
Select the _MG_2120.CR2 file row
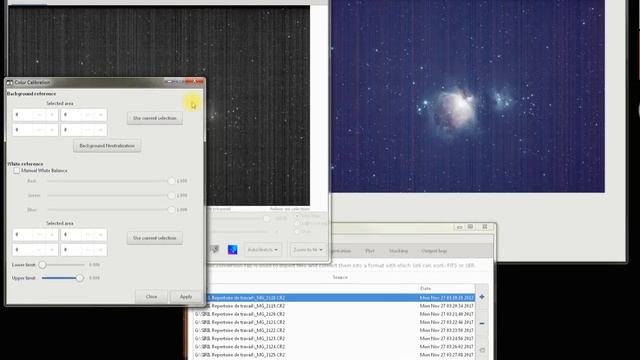point(334,314)
